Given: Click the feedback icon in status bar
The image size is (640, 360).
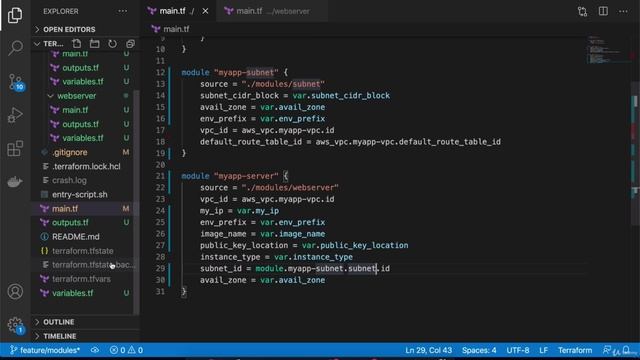Looking at the screenshot, I should coord(607,350).
